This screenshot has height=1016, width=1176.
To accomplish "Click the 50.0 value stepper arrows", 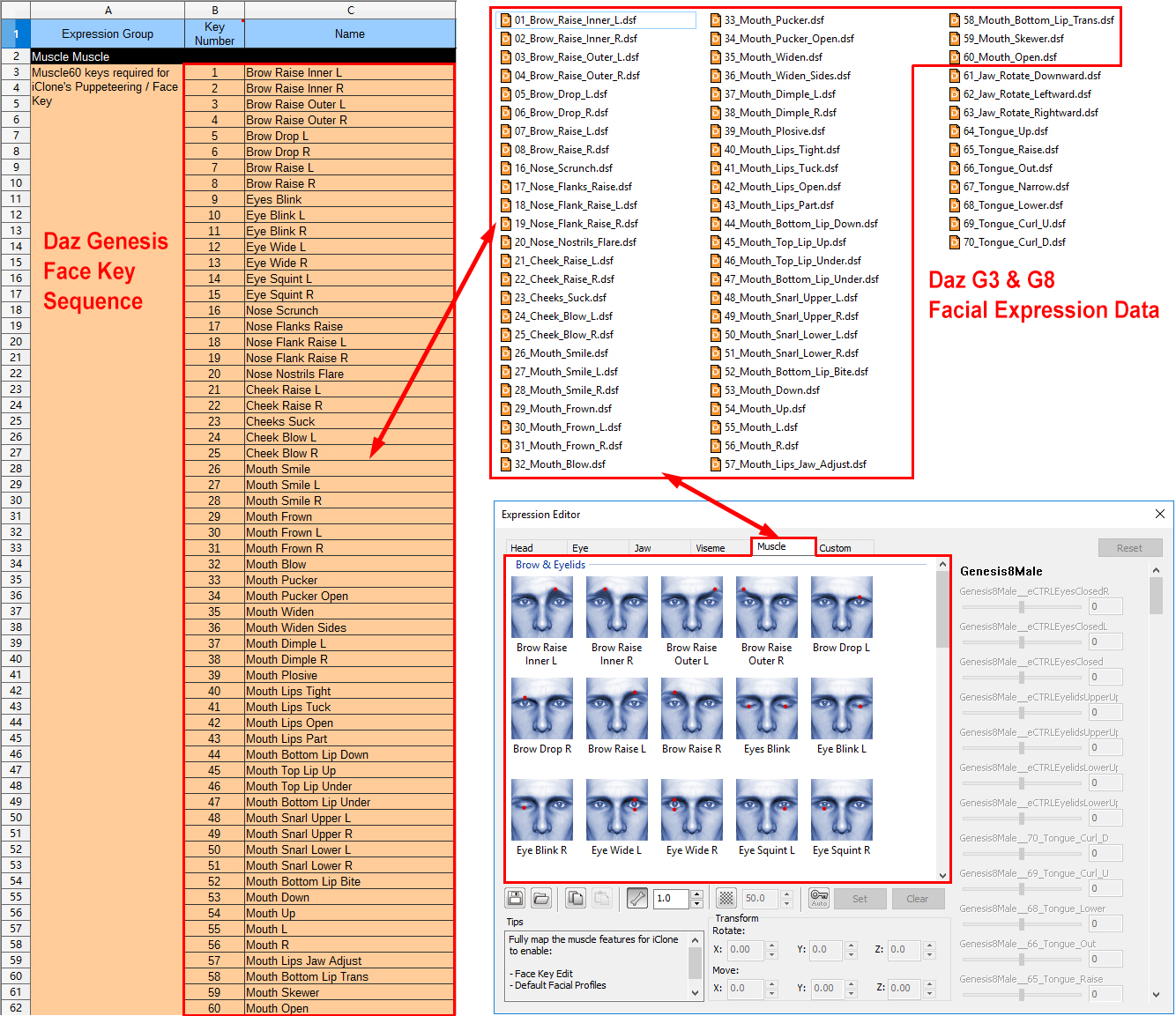I will 786,898.
